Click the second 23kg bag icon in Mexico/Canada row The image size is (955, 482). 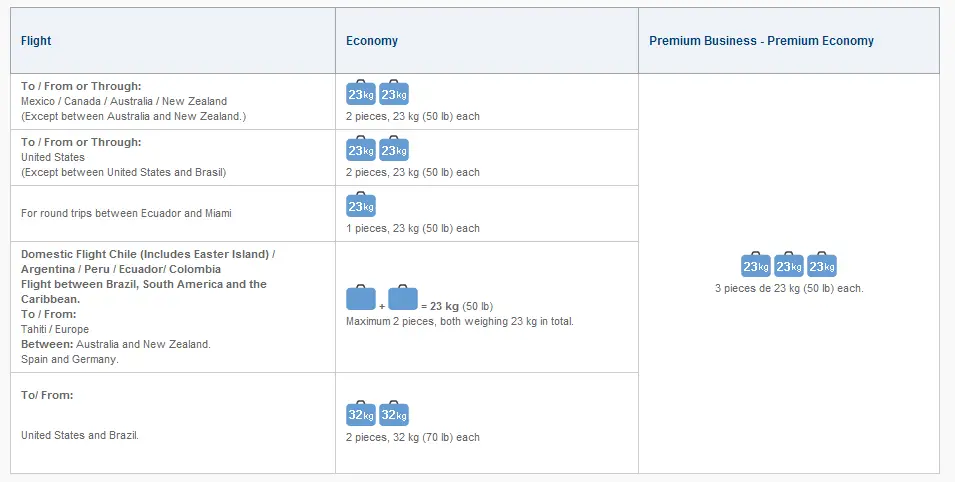pyautogui.click(x=393, y=93)
